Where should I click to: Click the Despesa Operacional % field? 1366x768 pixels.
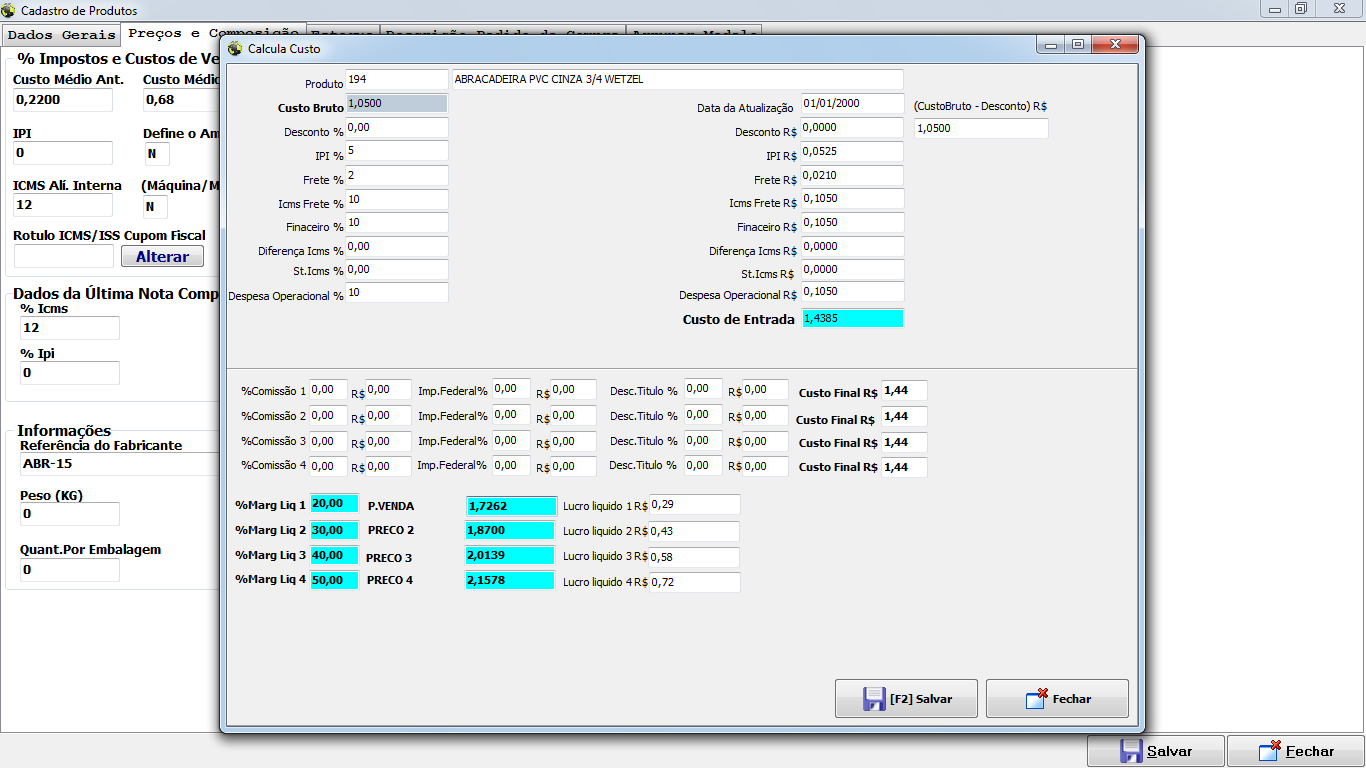pos(397,293)
